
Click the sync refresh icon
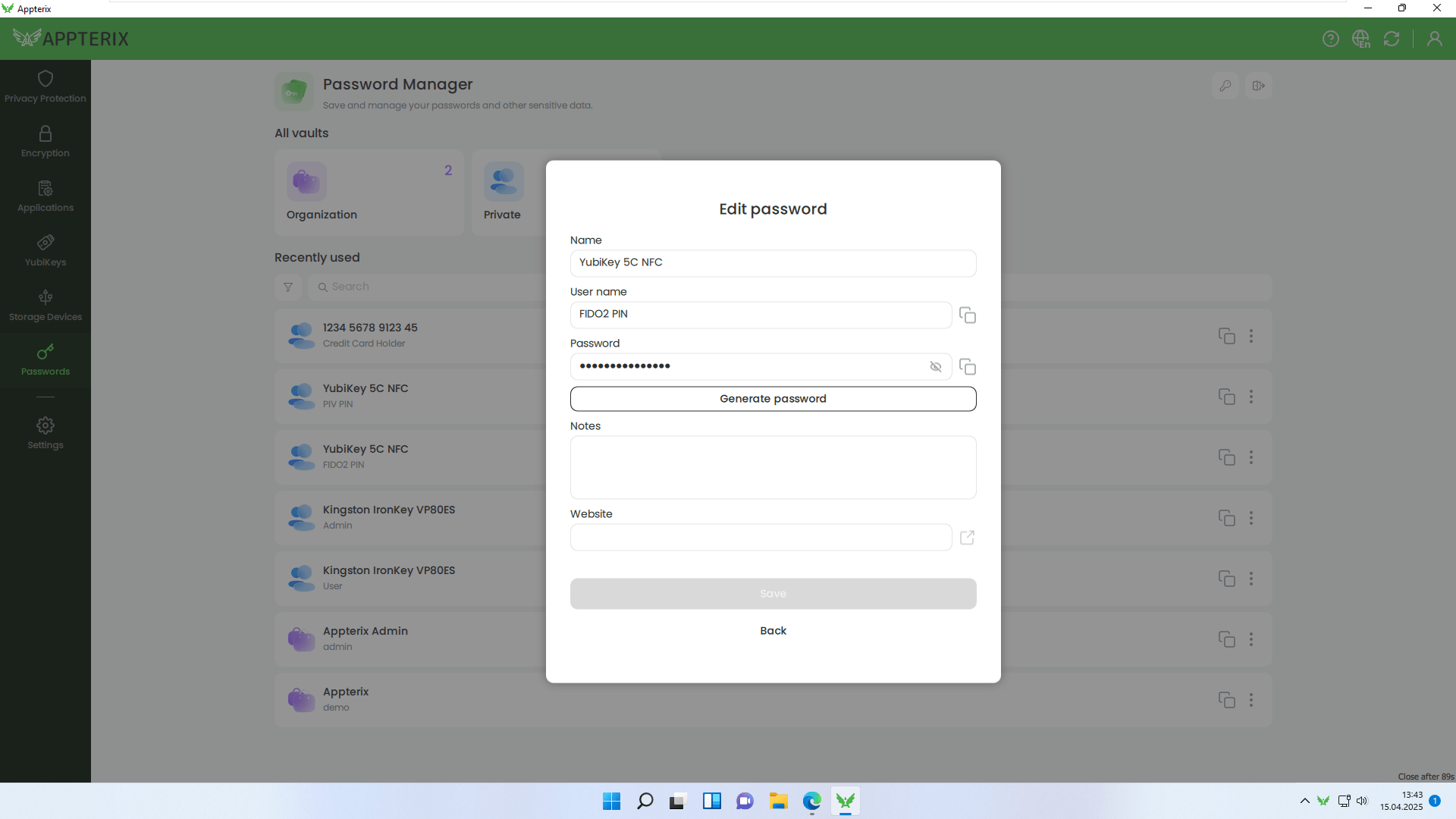point(1392,39)
